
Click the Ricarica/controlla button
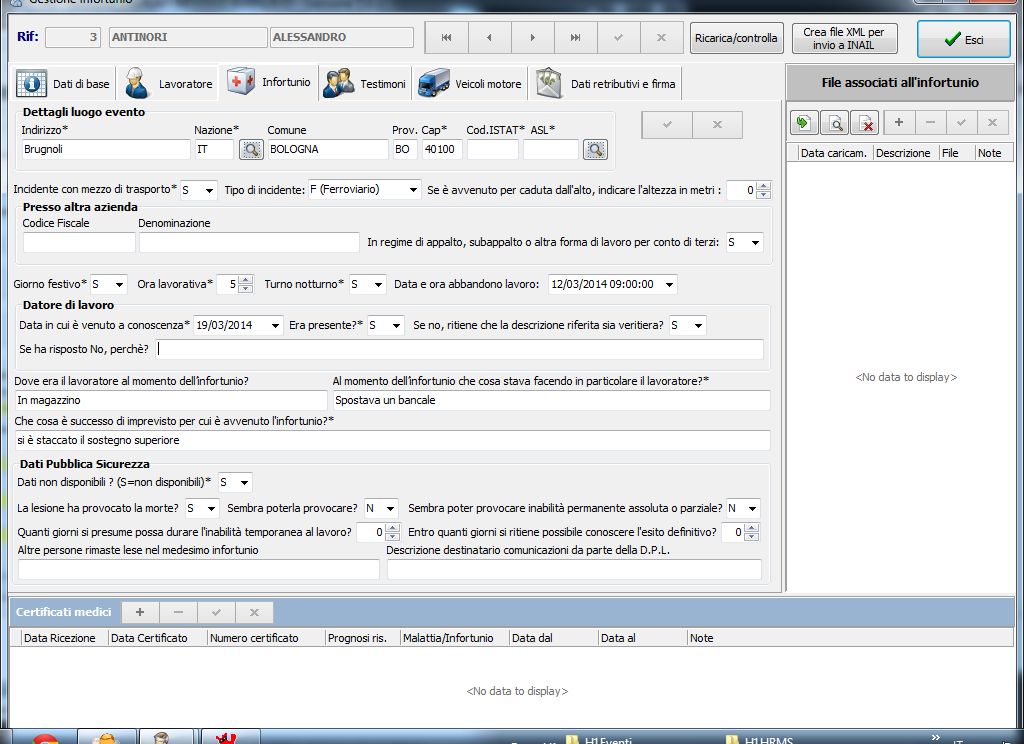(736, 38)
